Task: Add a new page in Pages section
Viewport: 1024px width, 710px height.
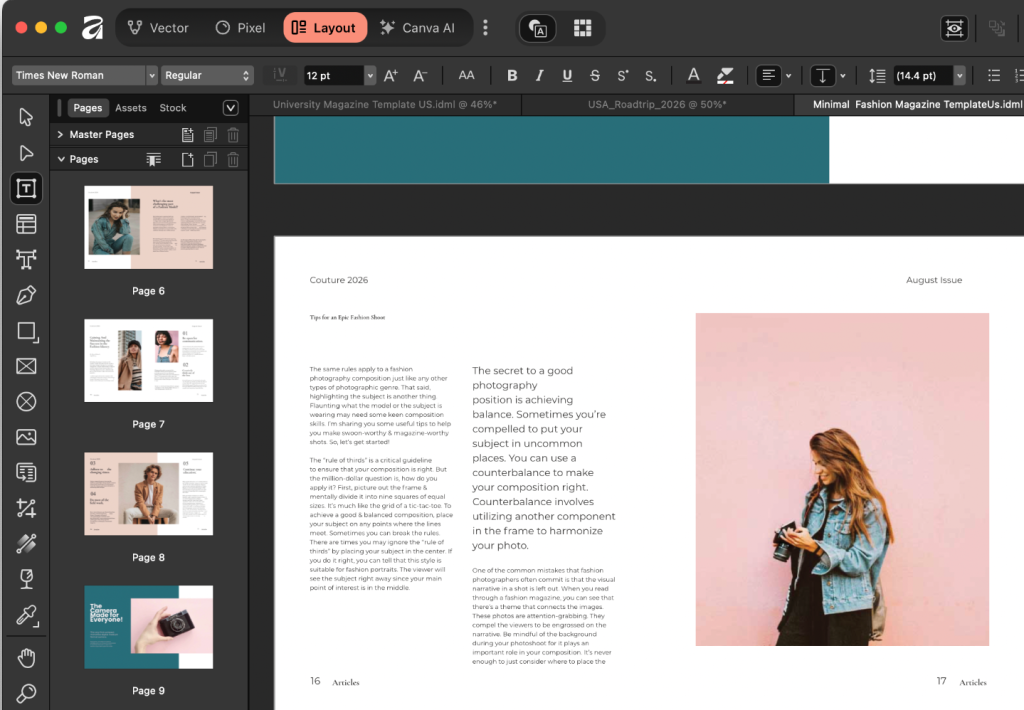Action: [187, 159]
